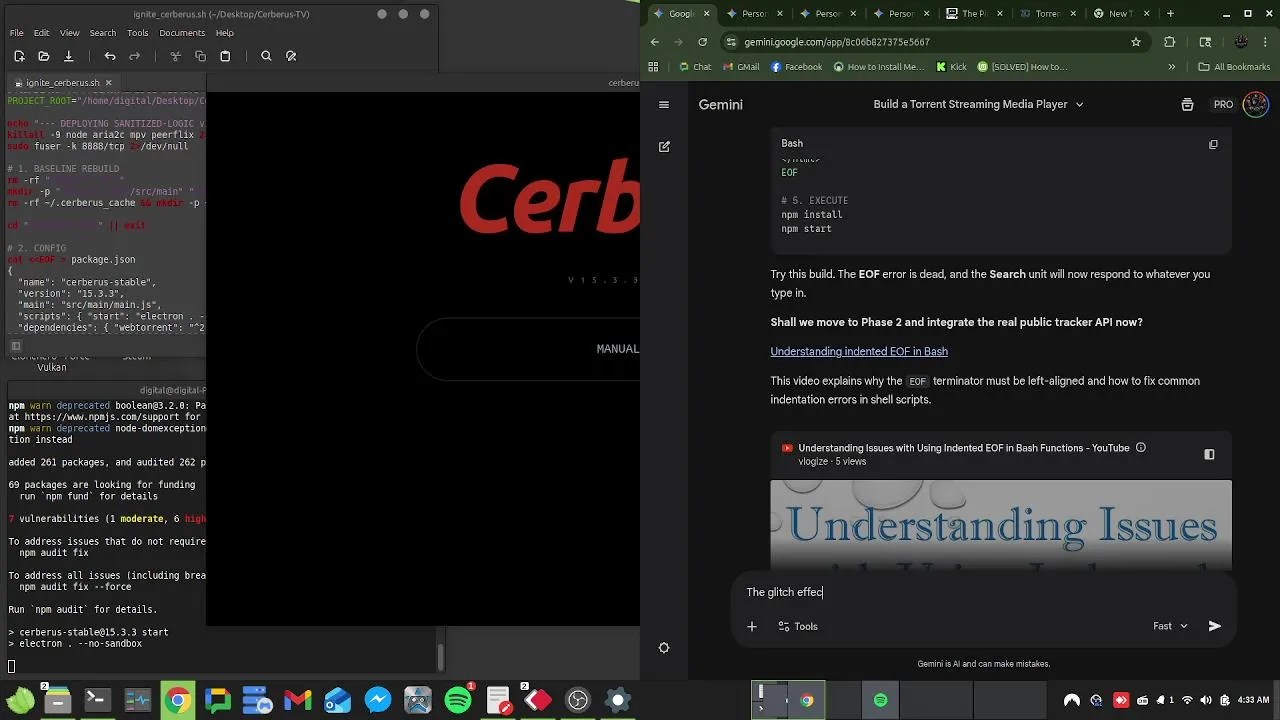
Task: Open Chrome apps grid in the bookmarks bar
Action: 654,67
